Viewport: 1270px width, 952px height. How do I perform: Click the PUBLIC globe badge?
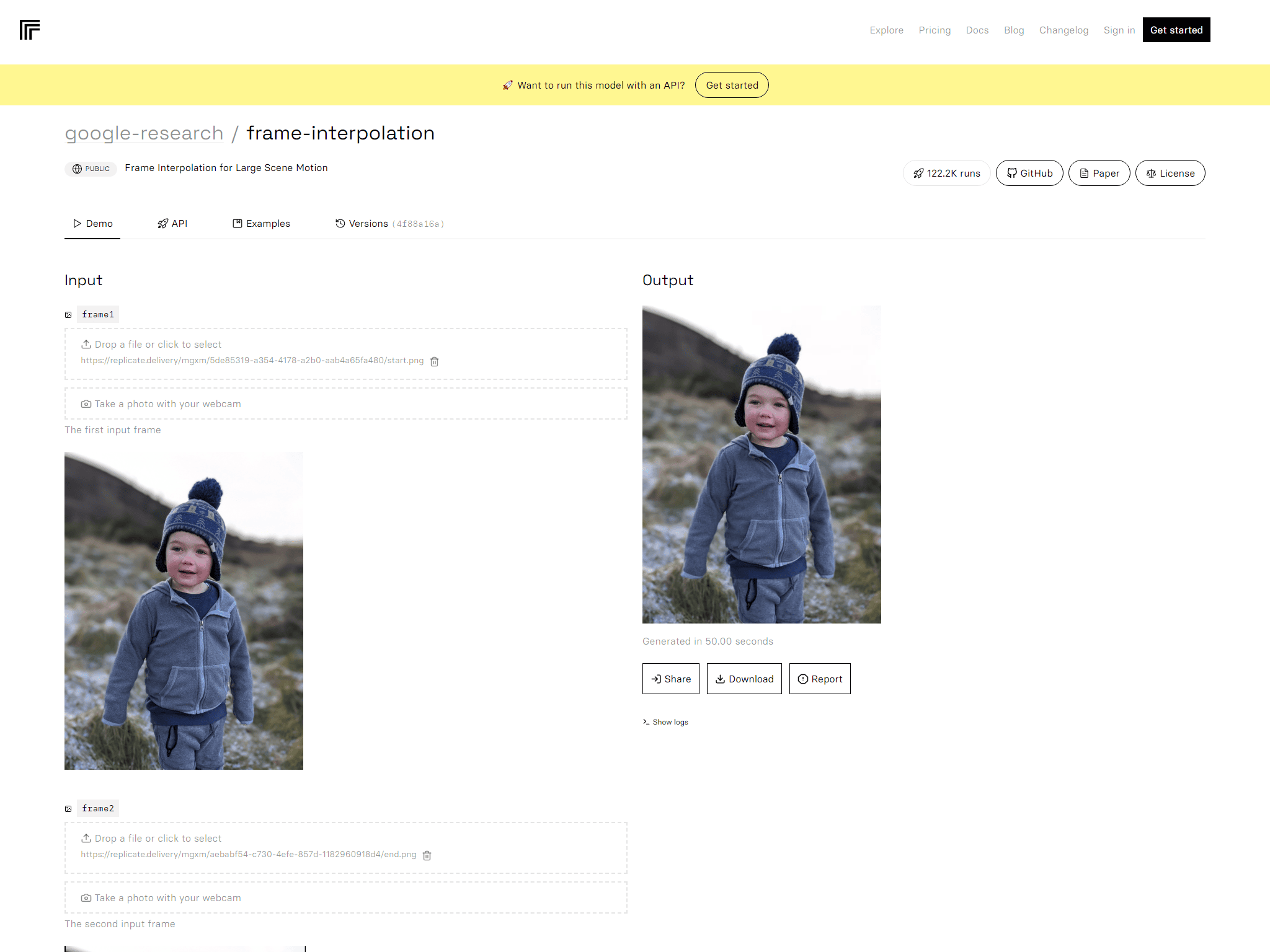point(91,169)
